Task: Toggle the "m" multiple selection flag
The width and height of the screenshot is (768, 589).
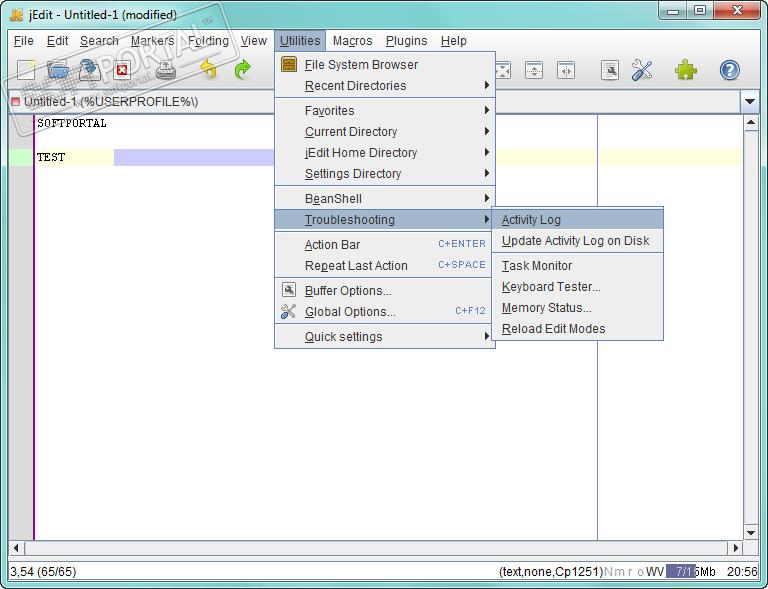Action: click(619, 572)
